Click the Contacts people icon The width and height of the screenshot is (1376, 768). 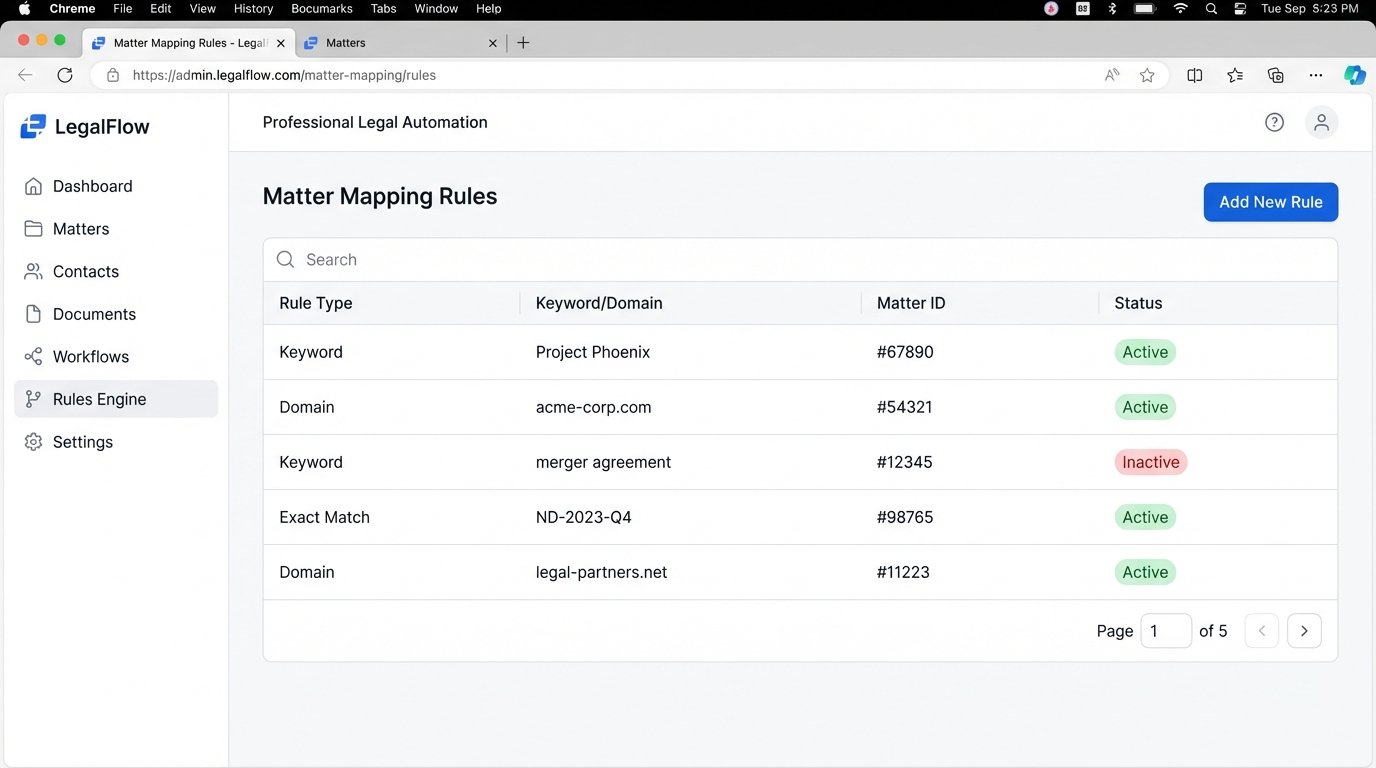pos(33,271)
